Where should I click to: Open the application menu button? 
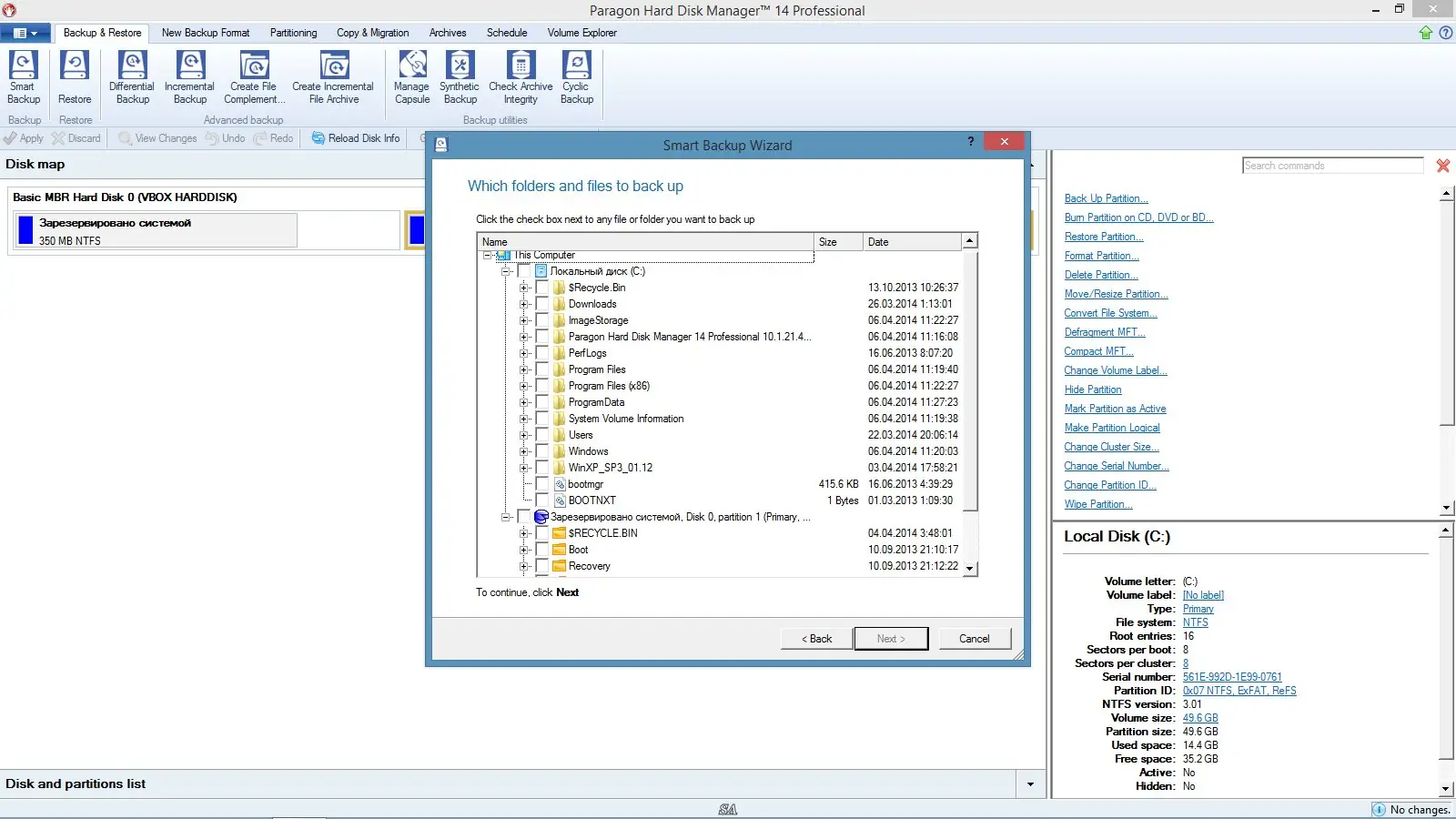(25, 33)
